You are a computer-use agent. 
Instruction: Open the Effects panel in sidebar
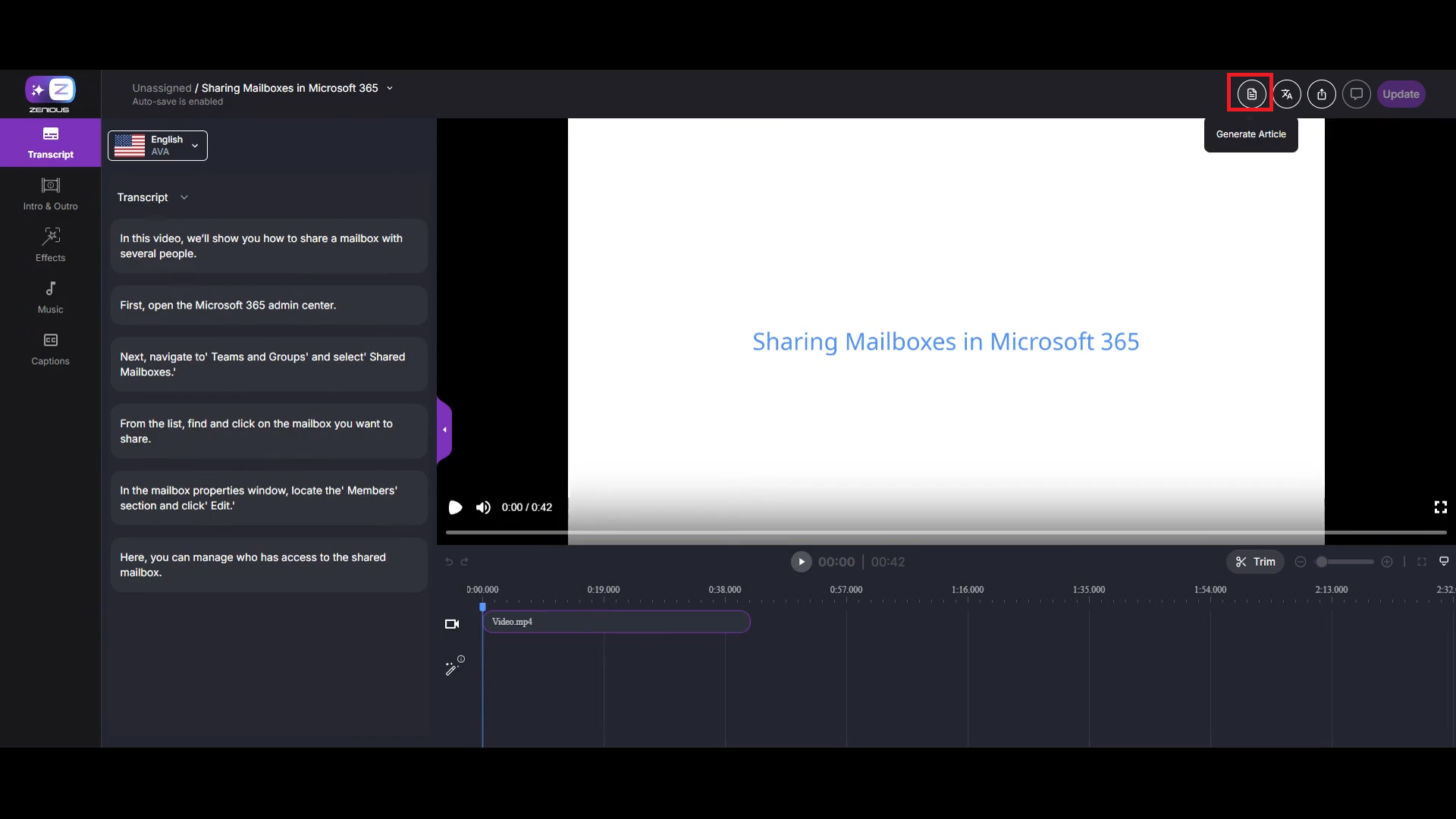click(x=50, y=245)
